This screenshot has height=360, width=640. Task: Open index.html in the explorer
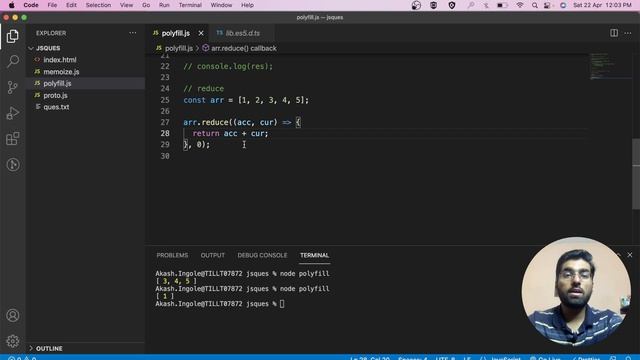60,60
